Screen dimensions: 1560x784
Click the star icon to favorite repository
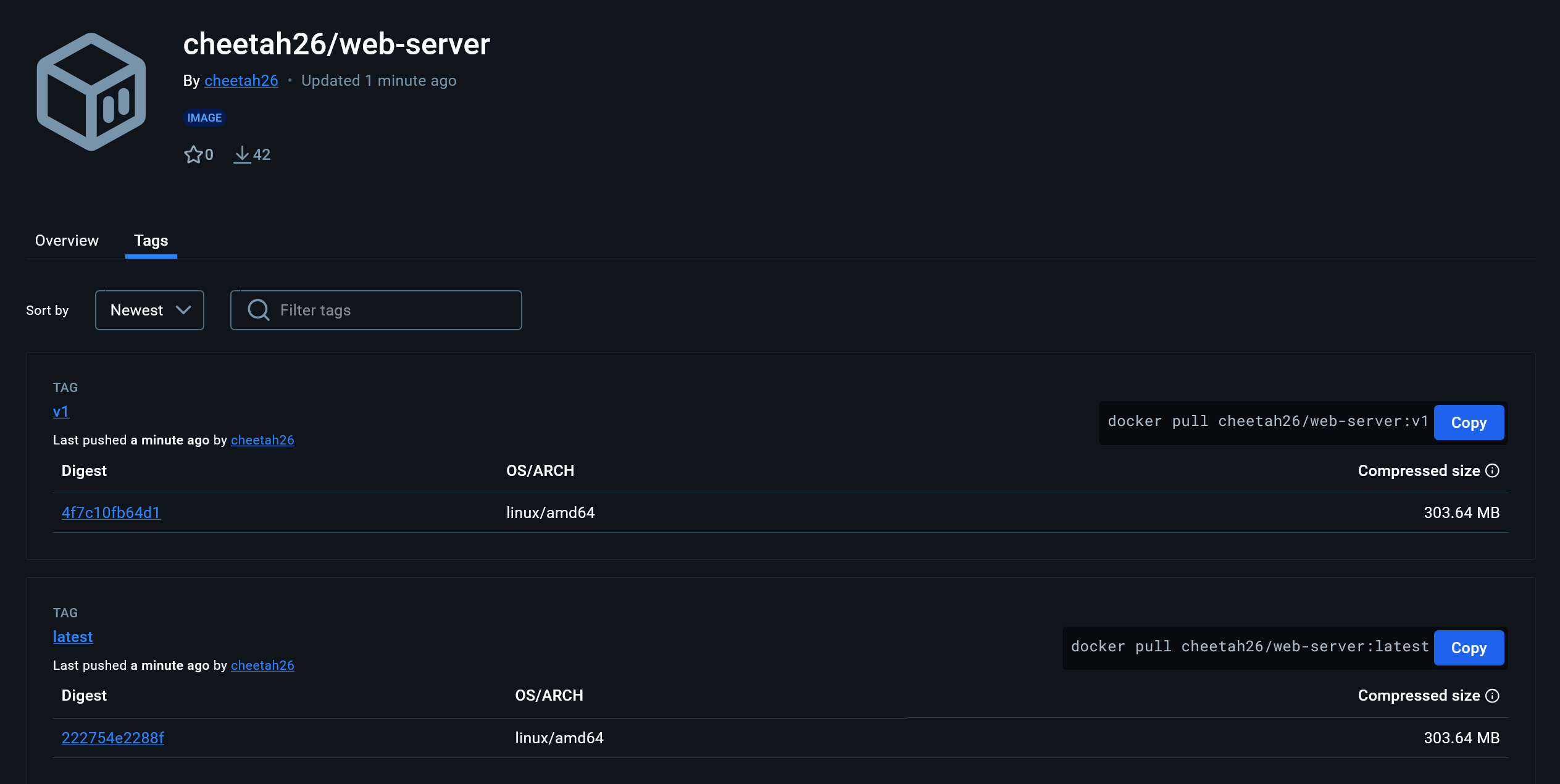click(x=192, y=154)
